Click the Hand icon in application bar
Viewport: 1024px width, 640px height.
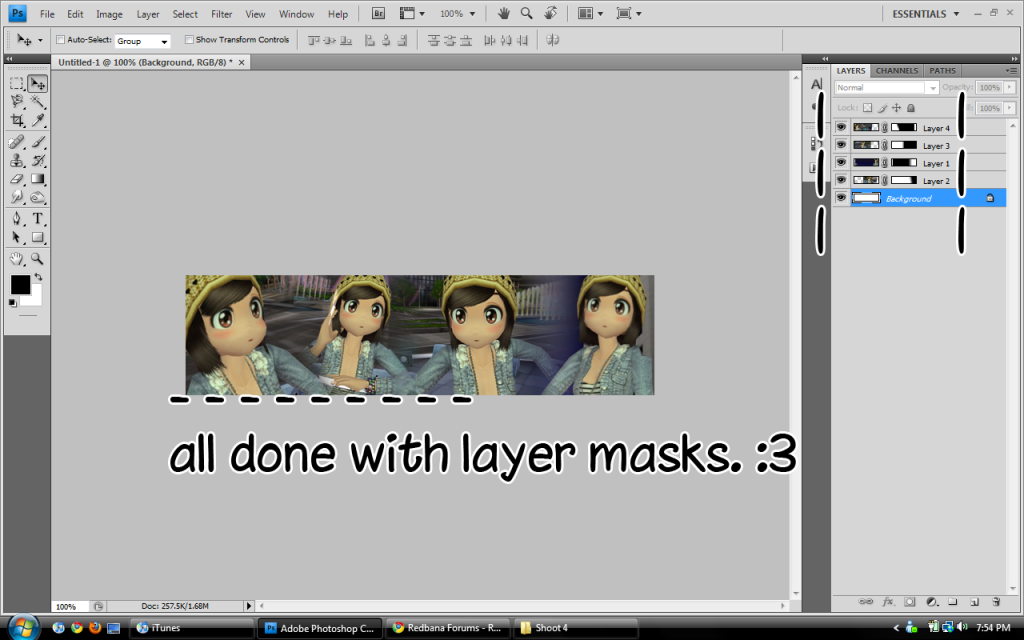coord(504,13)
